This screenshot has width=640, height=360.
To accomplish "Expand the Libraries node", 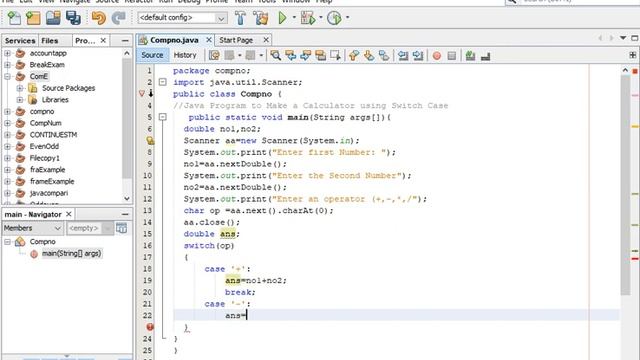I will (20, 100).
